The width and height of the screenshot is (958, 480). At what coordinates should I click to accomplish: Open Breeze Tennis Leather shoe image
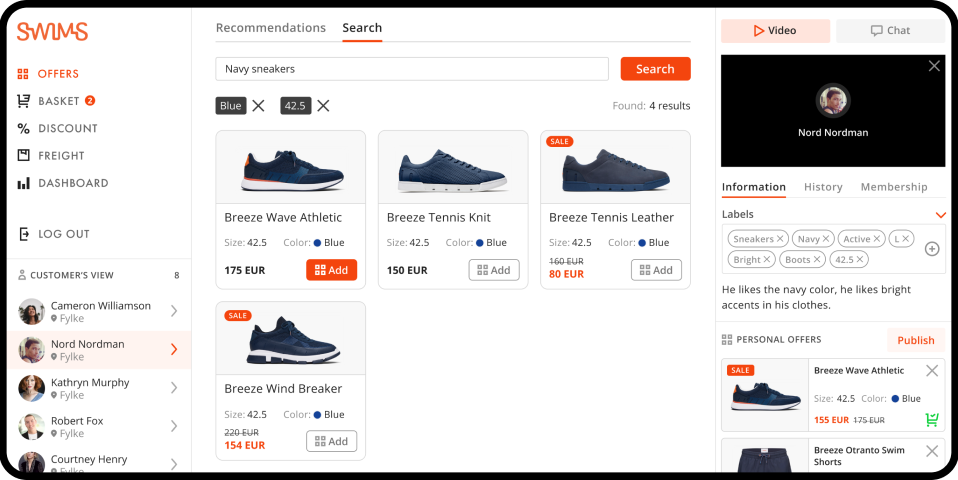[616, 171]
